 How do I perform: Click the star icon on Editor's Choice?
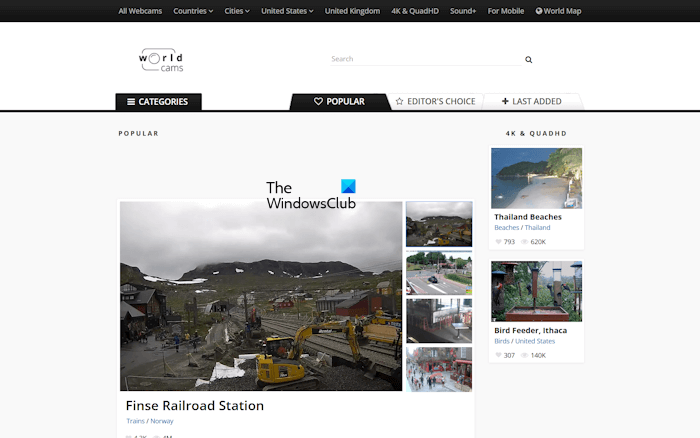(x=400, y=101)
